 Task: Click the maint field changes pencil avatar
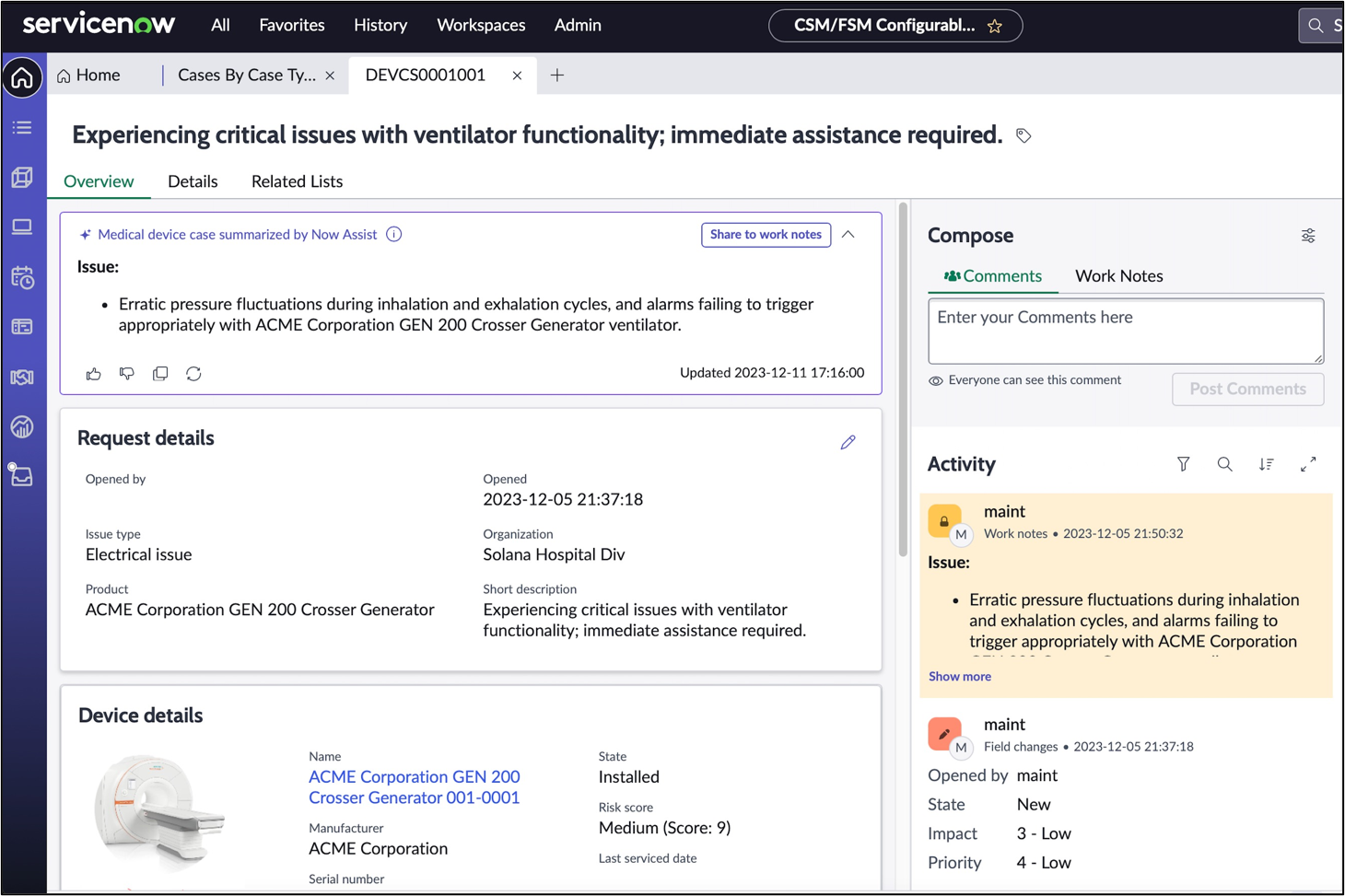click(944, 734)
